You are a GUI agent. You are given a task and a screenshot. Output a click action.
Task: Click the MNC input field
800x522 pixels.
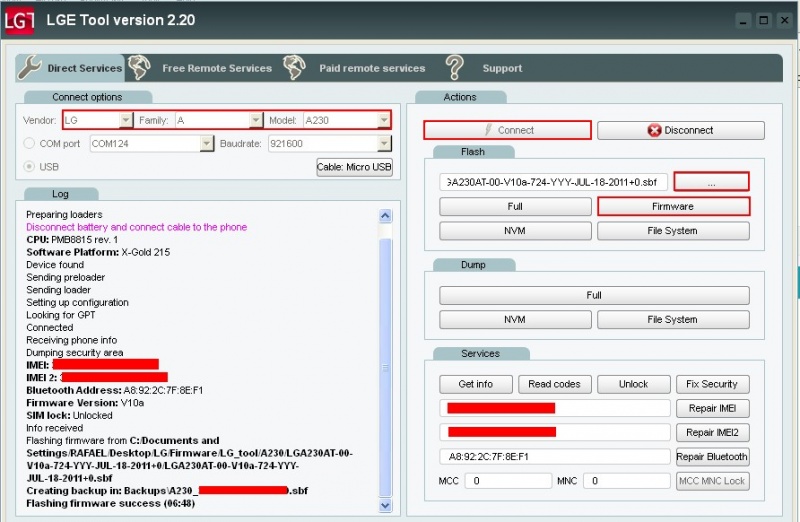pos(627,481)
